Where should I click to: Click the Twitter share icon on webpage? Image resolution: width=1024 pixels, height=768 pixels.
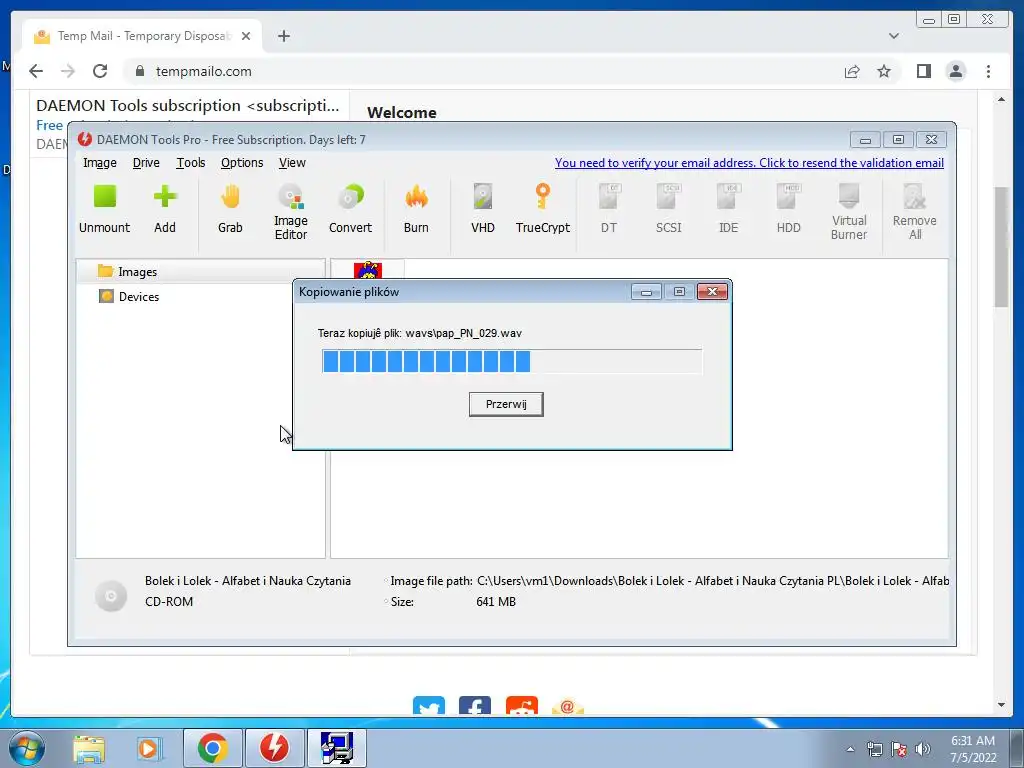[429, 705]
